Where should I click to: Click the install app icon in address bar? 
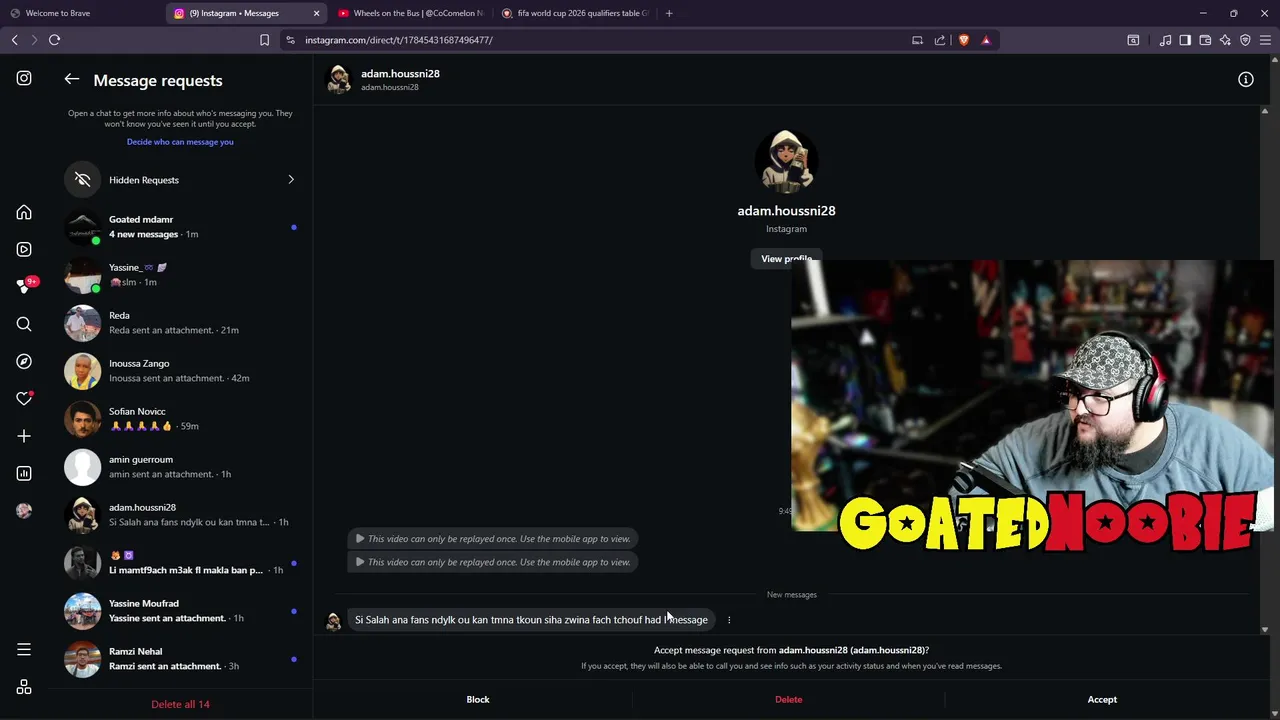pos(917,40)
